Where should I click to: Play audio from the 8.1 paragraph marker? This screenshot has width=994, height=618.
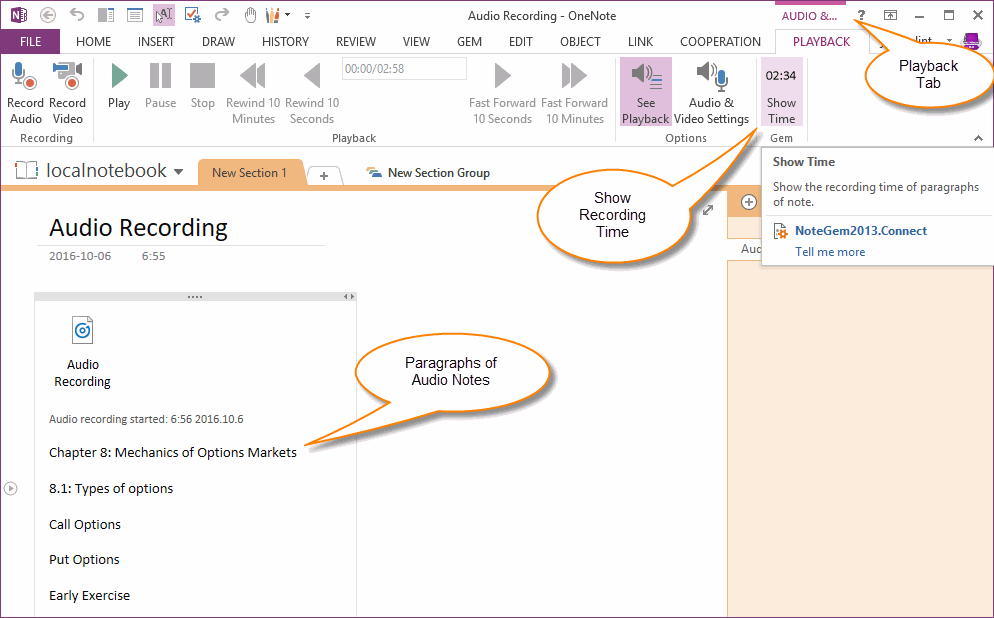[x=11, y=488]
